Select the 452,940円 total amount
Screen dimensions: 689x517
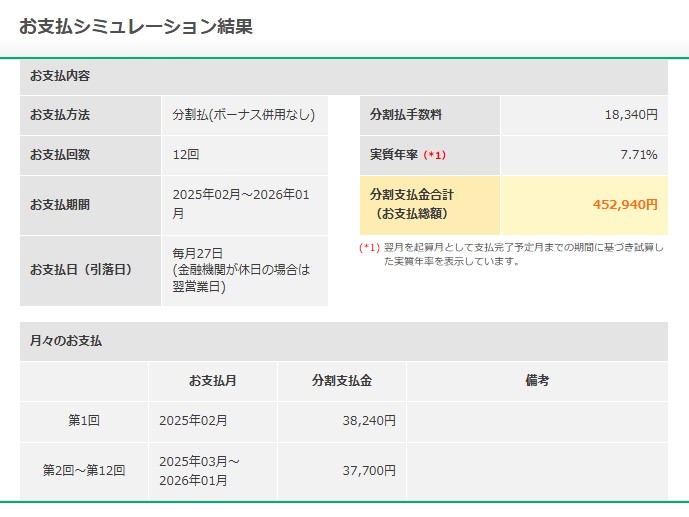[x=625, y=205]
